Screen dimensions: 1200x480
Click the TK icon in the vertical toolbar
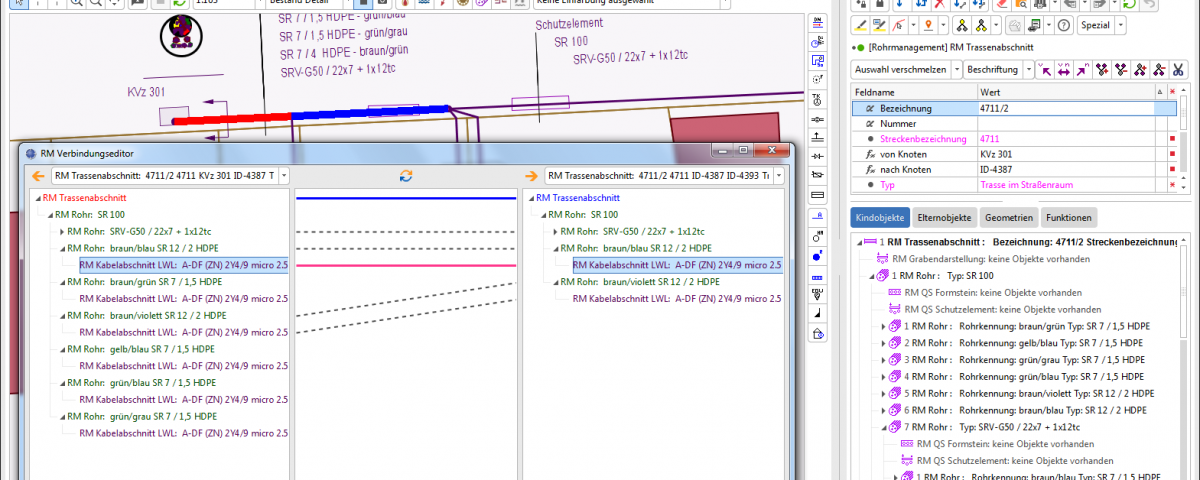click(x=818, y=99)
